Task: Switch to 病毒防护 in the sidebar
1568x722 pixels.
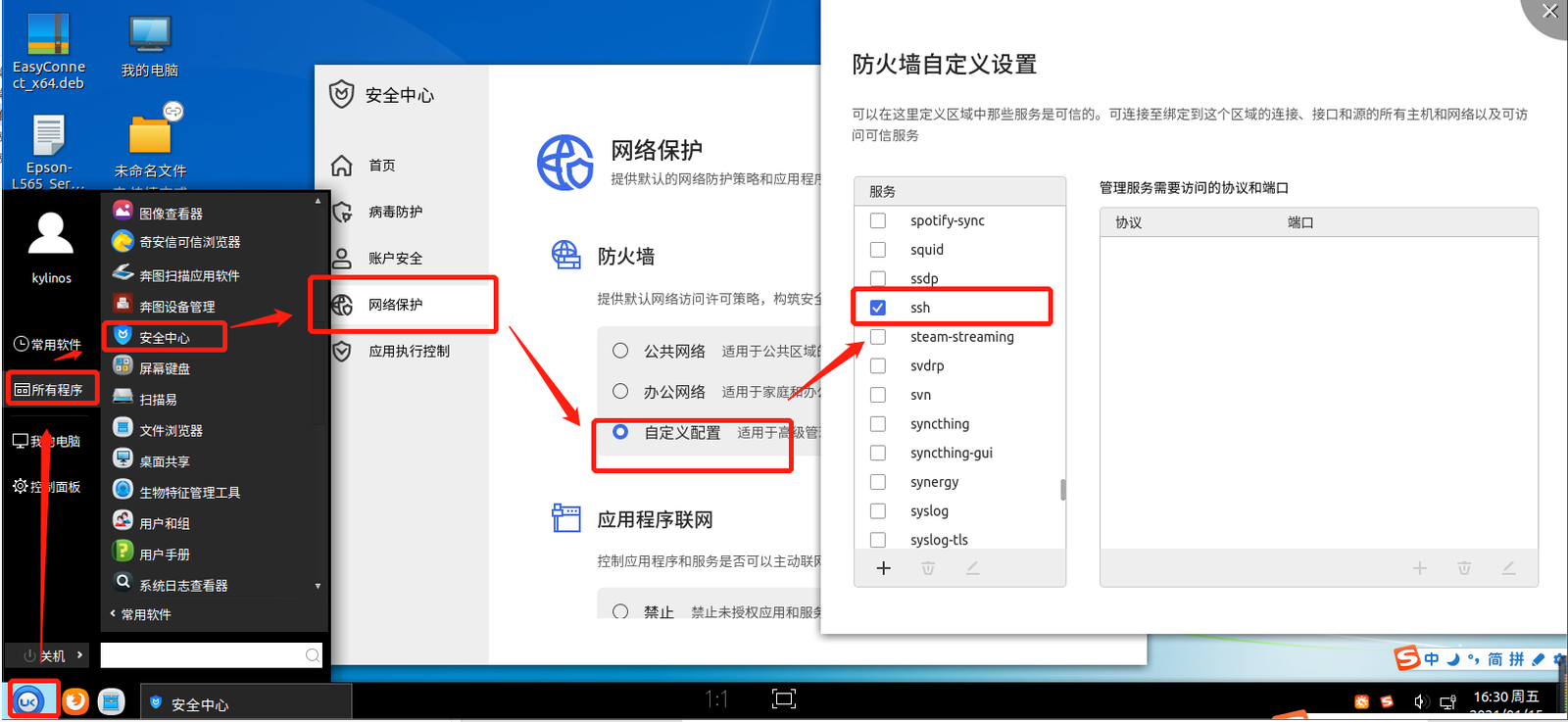Action: pyautogui.click(x=395, y=212)
